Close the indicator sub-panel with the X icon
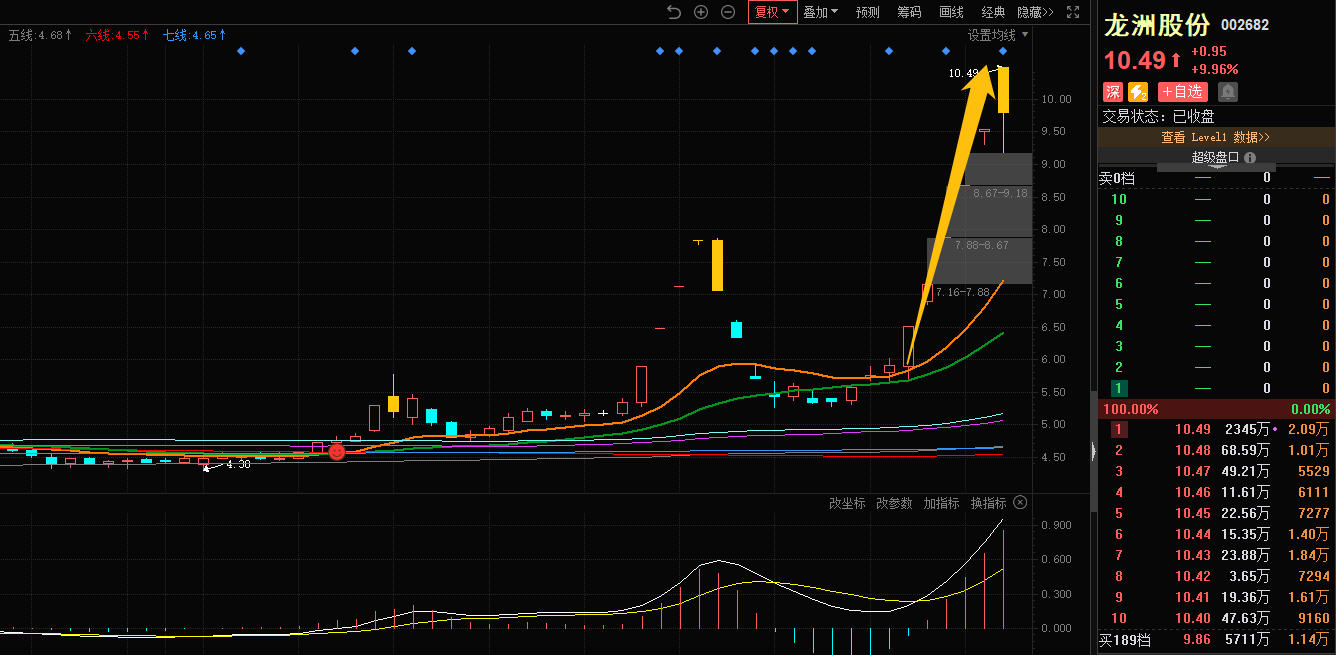1336x655 pixels. [x=1020, y=503]
